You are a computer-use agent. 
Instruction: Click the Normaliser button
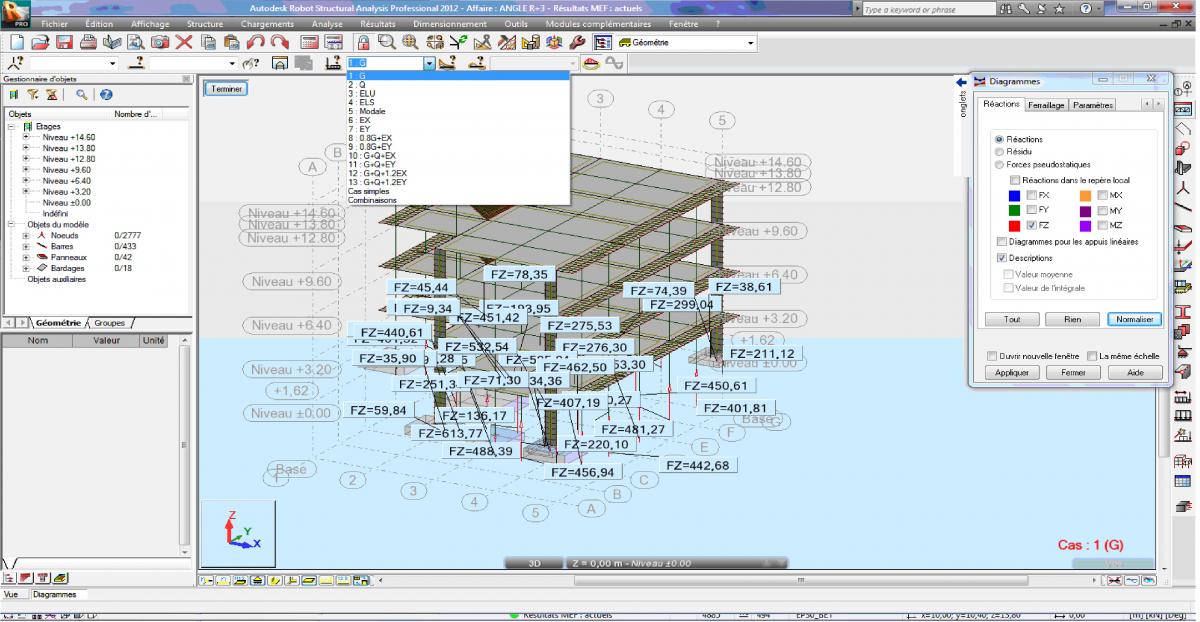(x=1133, y=320)
